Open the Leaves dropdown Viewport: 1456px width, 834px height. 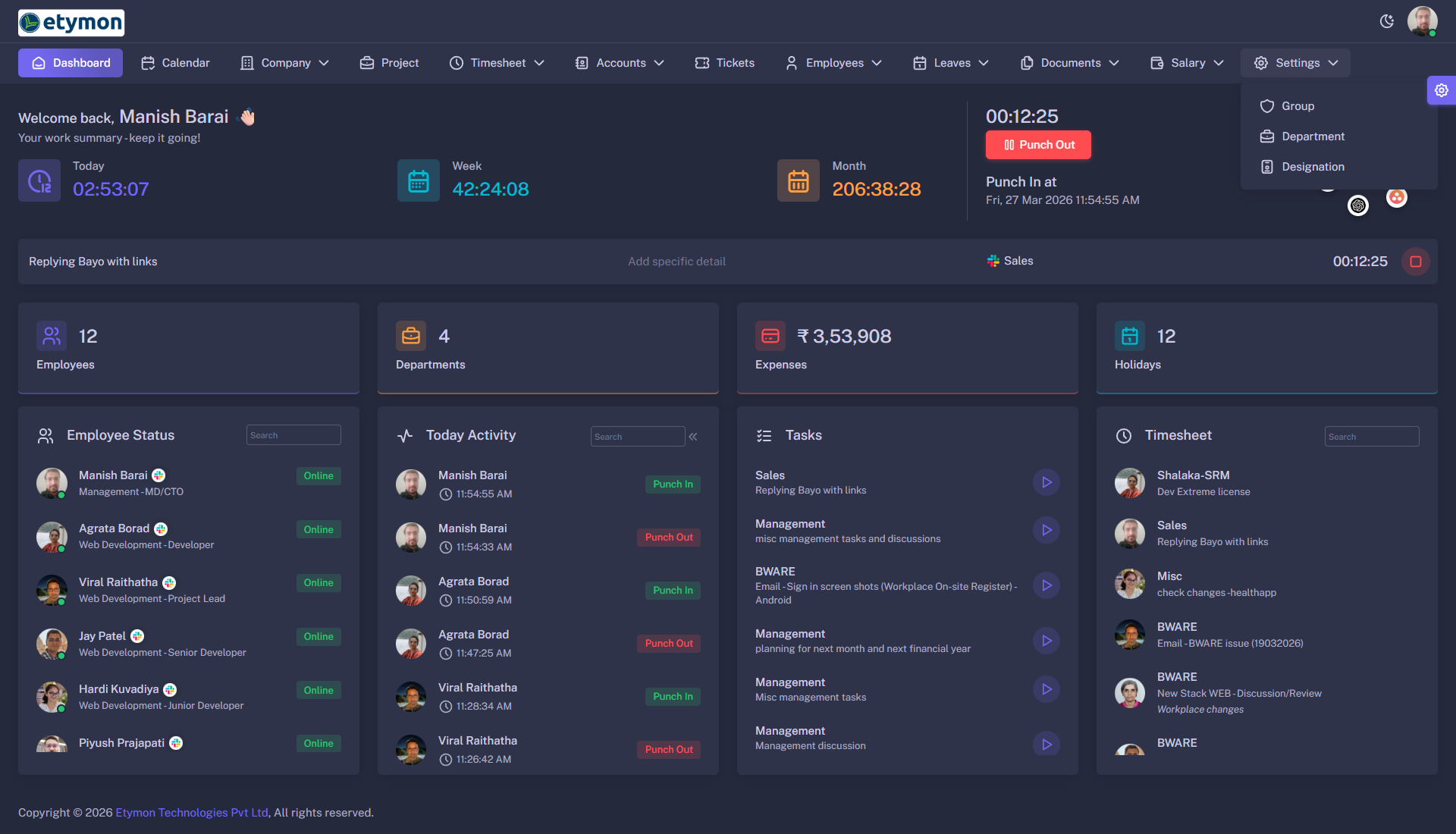[950, 63]
